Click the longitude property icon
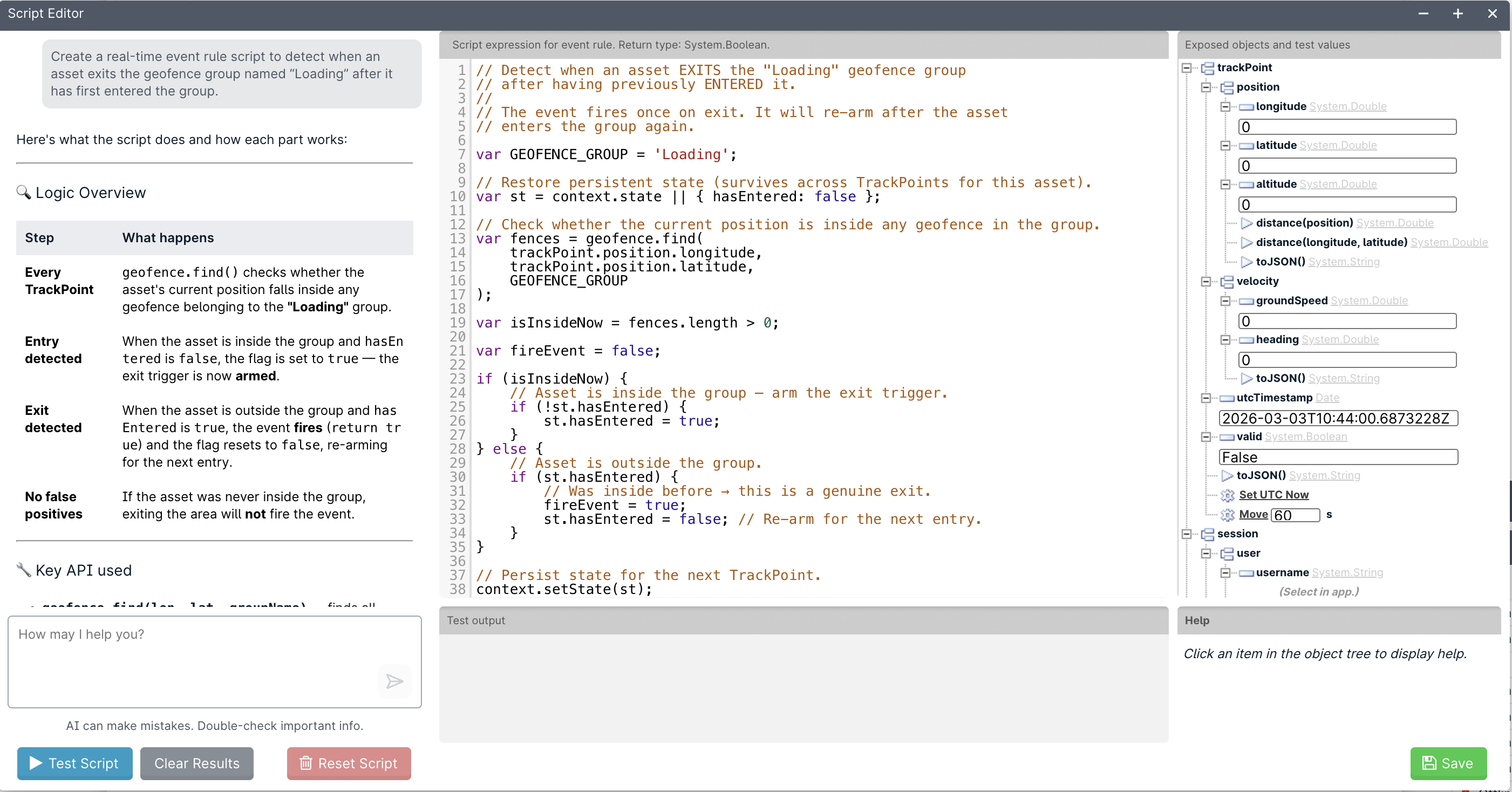The width and height of the screenshot is (1512, 792). (x=1246, y=107)
